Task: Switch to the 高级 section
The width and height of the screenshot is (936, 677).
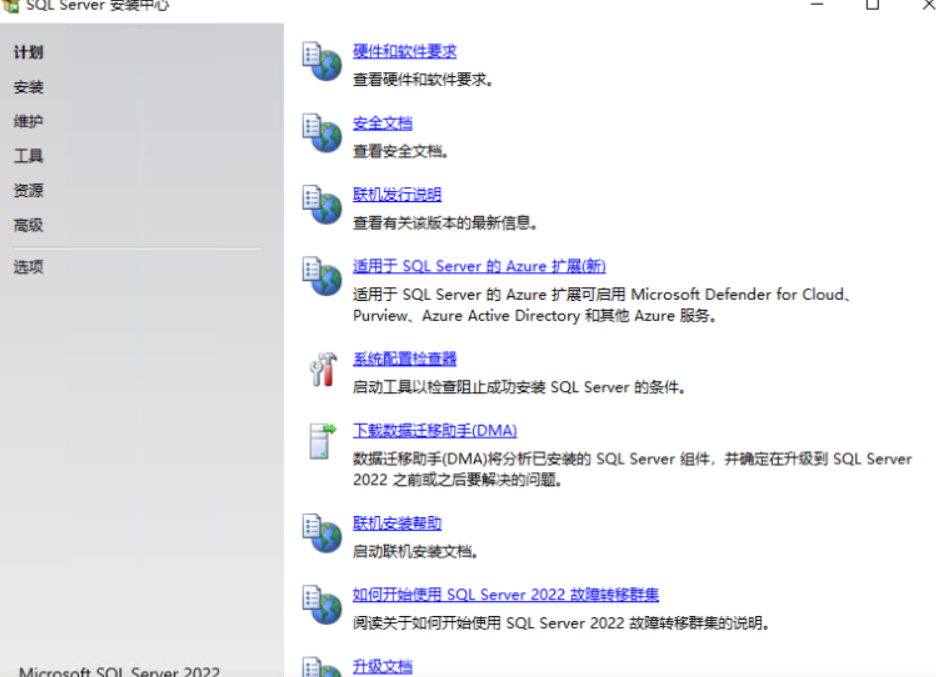Action: click(29, 226)
